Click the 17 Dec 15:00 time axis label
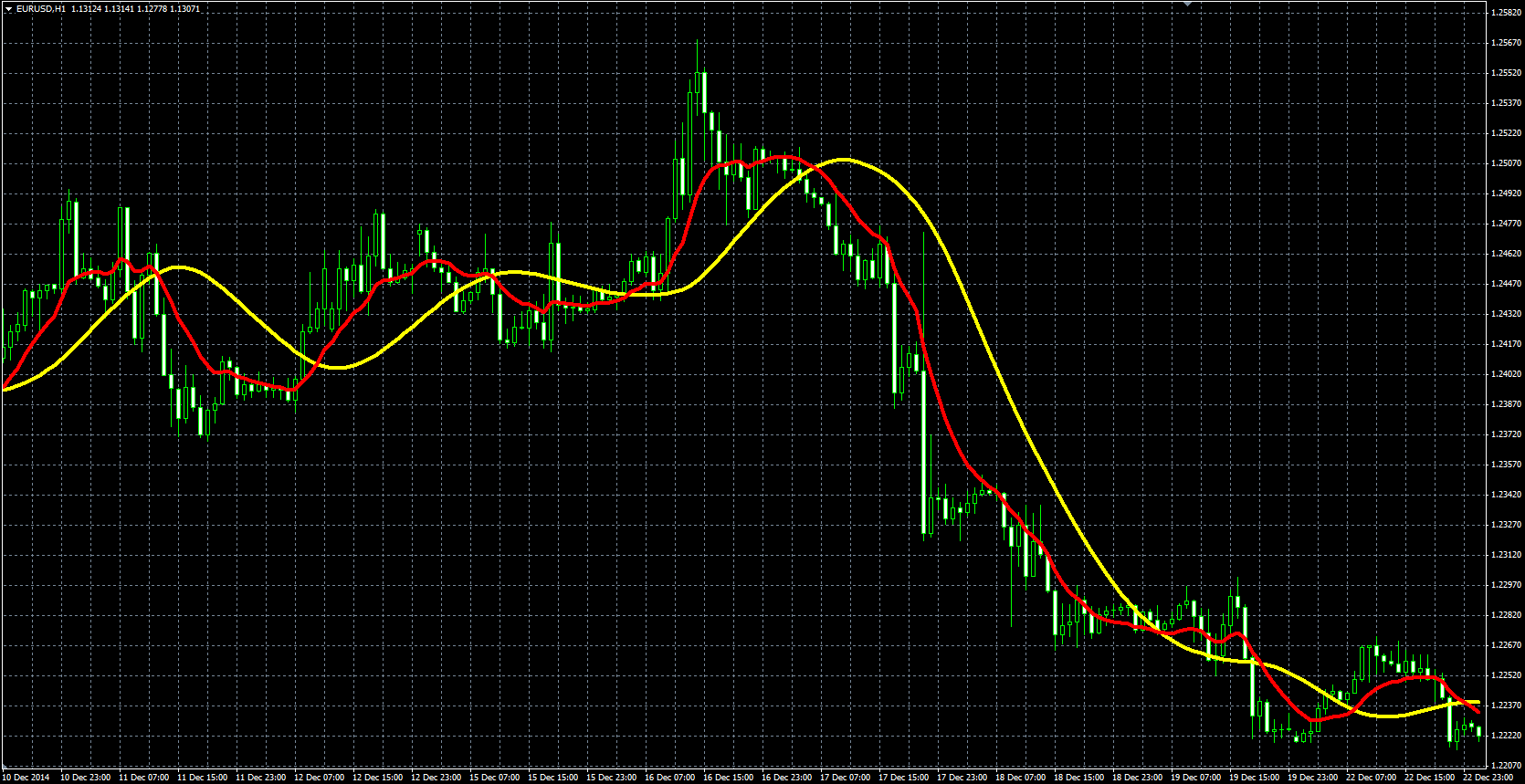The image size is (1525, 784). point(904,778)
